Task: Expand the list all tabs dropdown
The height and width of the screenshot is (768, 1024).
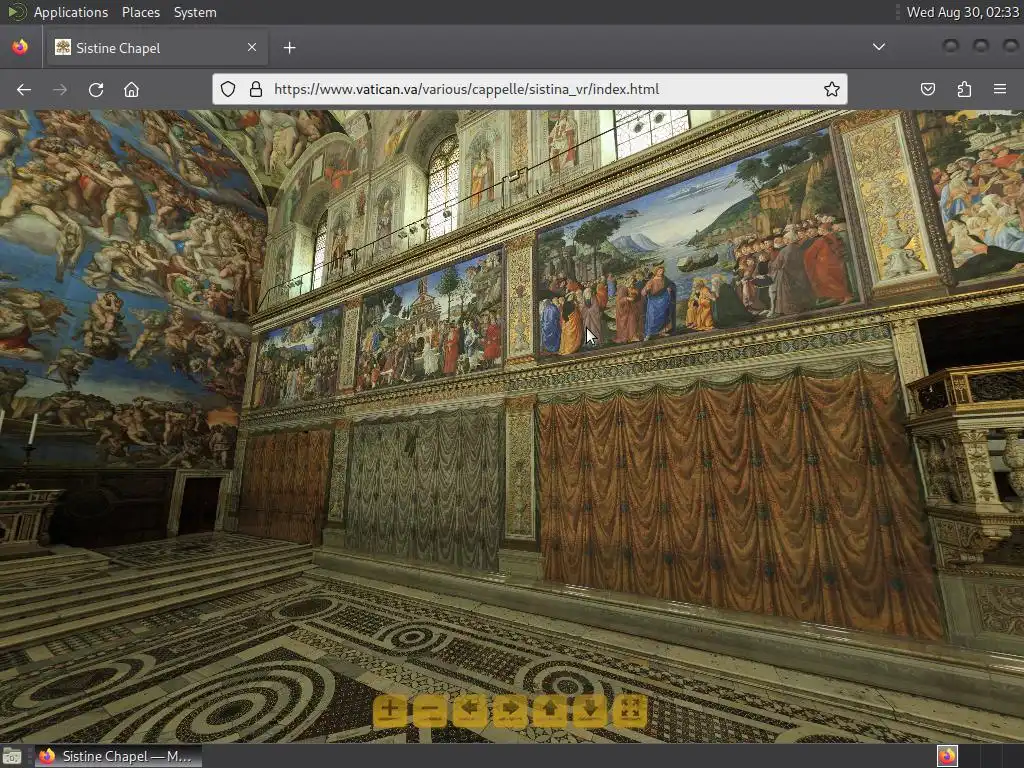Action: [x=879, y=47]
